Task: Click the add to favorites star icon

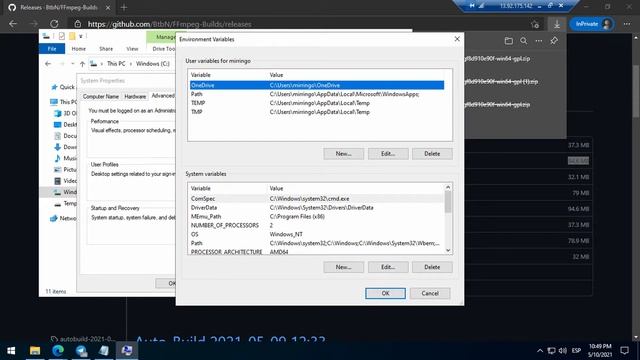Action: (535, 24)
